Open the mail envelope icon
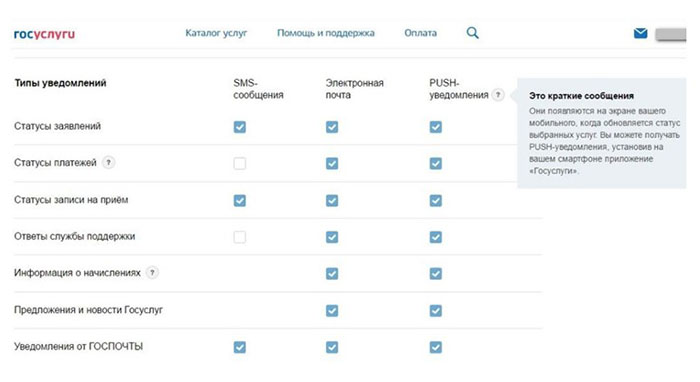 [x=641, y=33]
